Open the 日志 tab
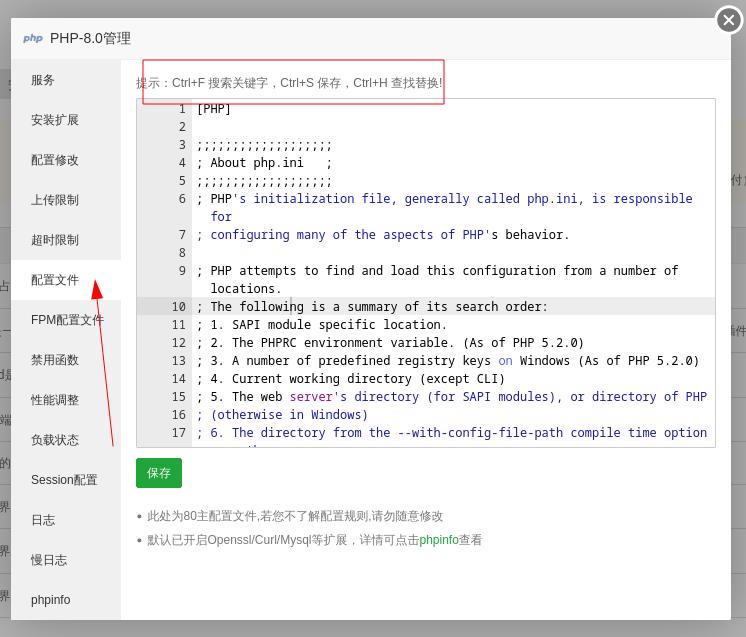This screenshot has width=746, height=637. (43, 520)
